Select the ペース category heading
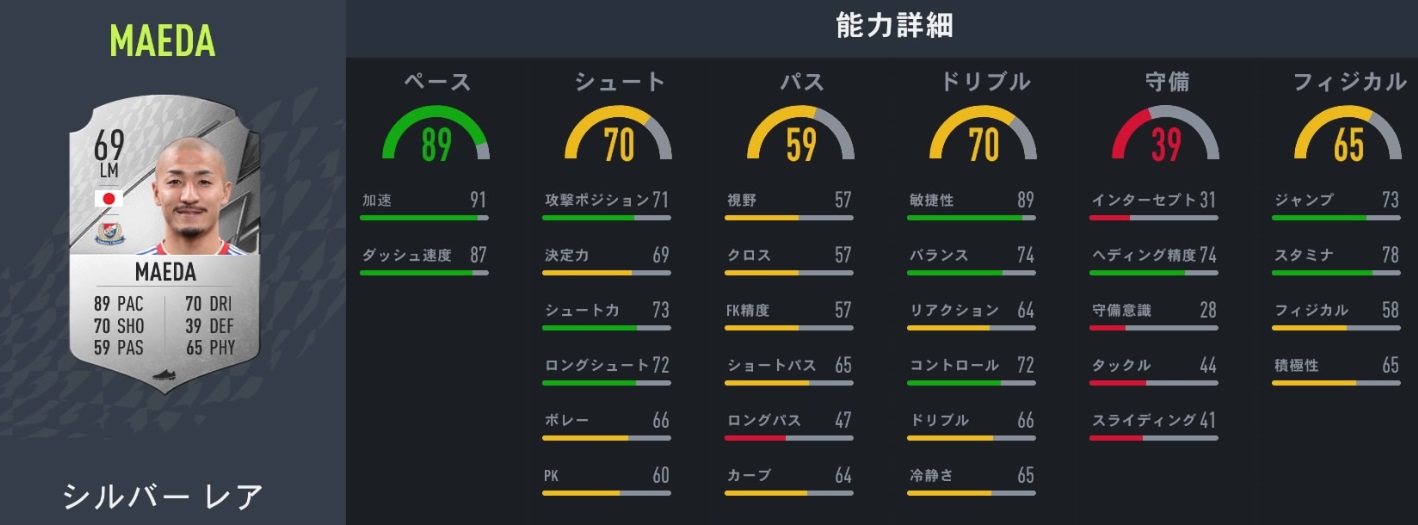Viewport: 1418px width, 525px height. tap(436, 82)
